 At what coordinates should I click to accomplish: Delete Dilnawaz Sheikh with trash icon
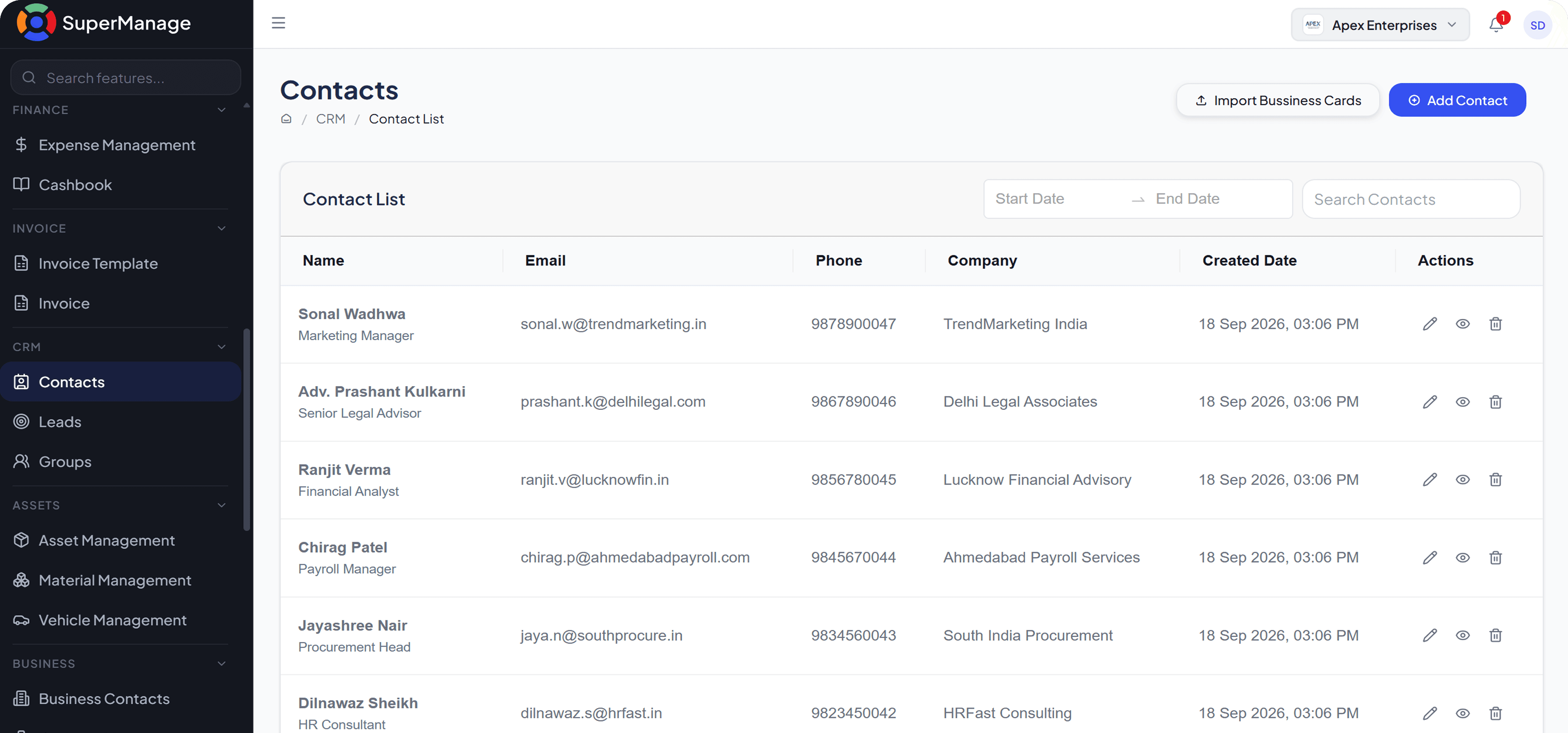click(x=1496, y=713)
